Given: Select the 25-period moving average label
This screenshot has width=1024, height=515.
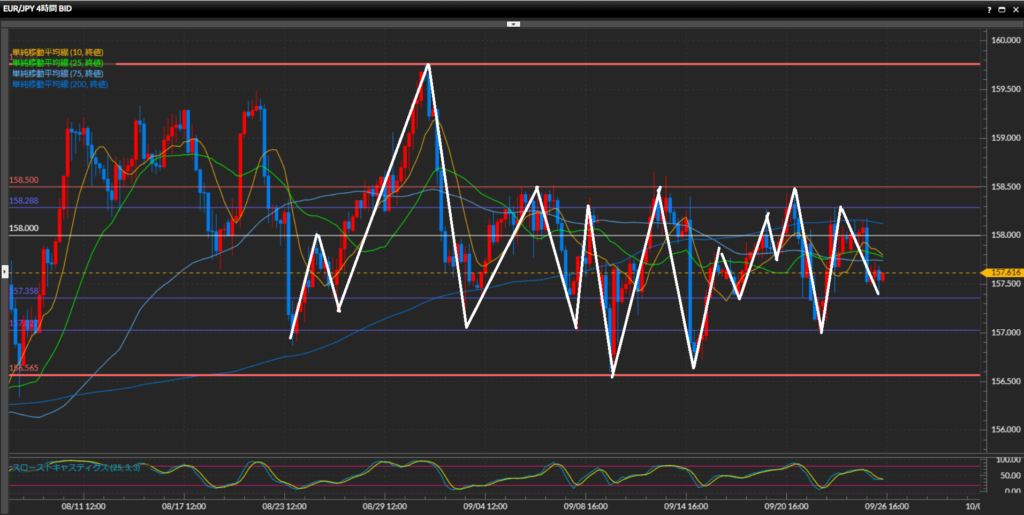Looking at the screenshot, I should (x=57, y=63).
